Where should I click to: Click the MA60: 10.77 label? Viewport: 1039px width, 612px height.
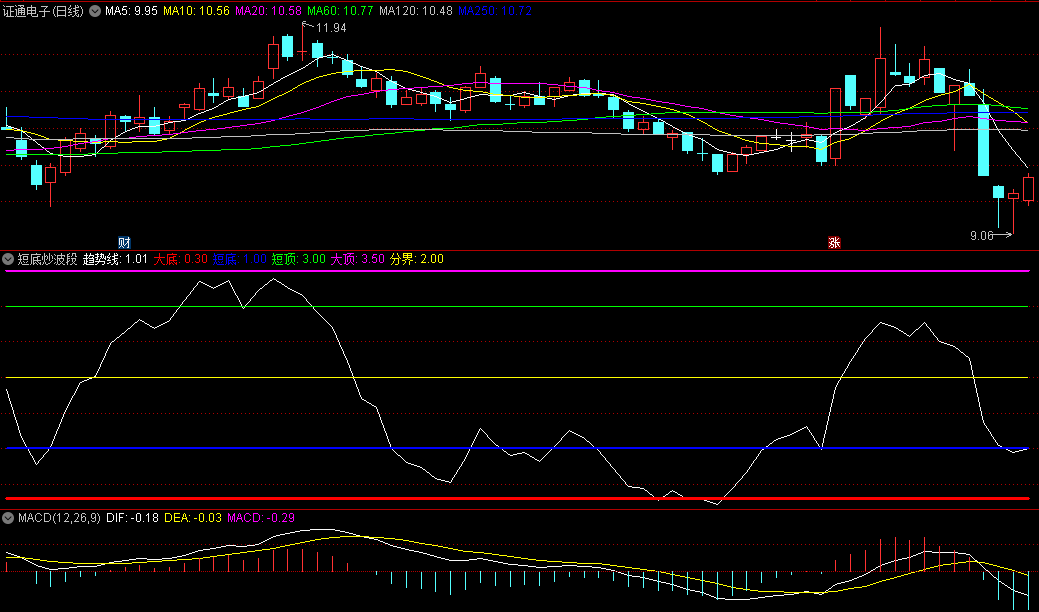tap(340, 11)
